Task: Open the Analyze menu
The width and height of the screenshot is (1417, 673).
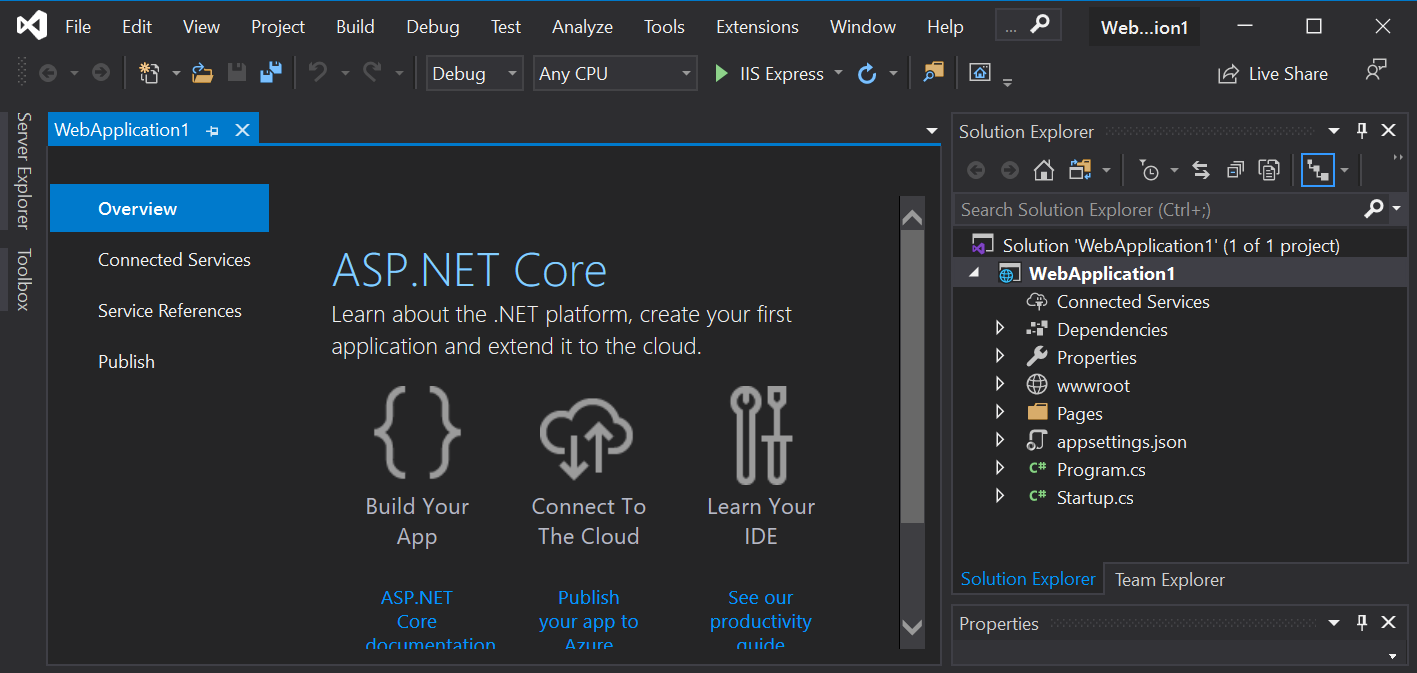Action: (582, 27)
